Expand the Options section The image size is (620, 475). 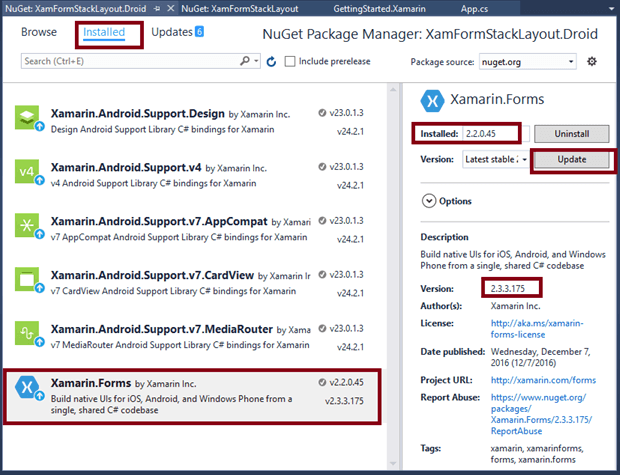(x=429, y=201)
